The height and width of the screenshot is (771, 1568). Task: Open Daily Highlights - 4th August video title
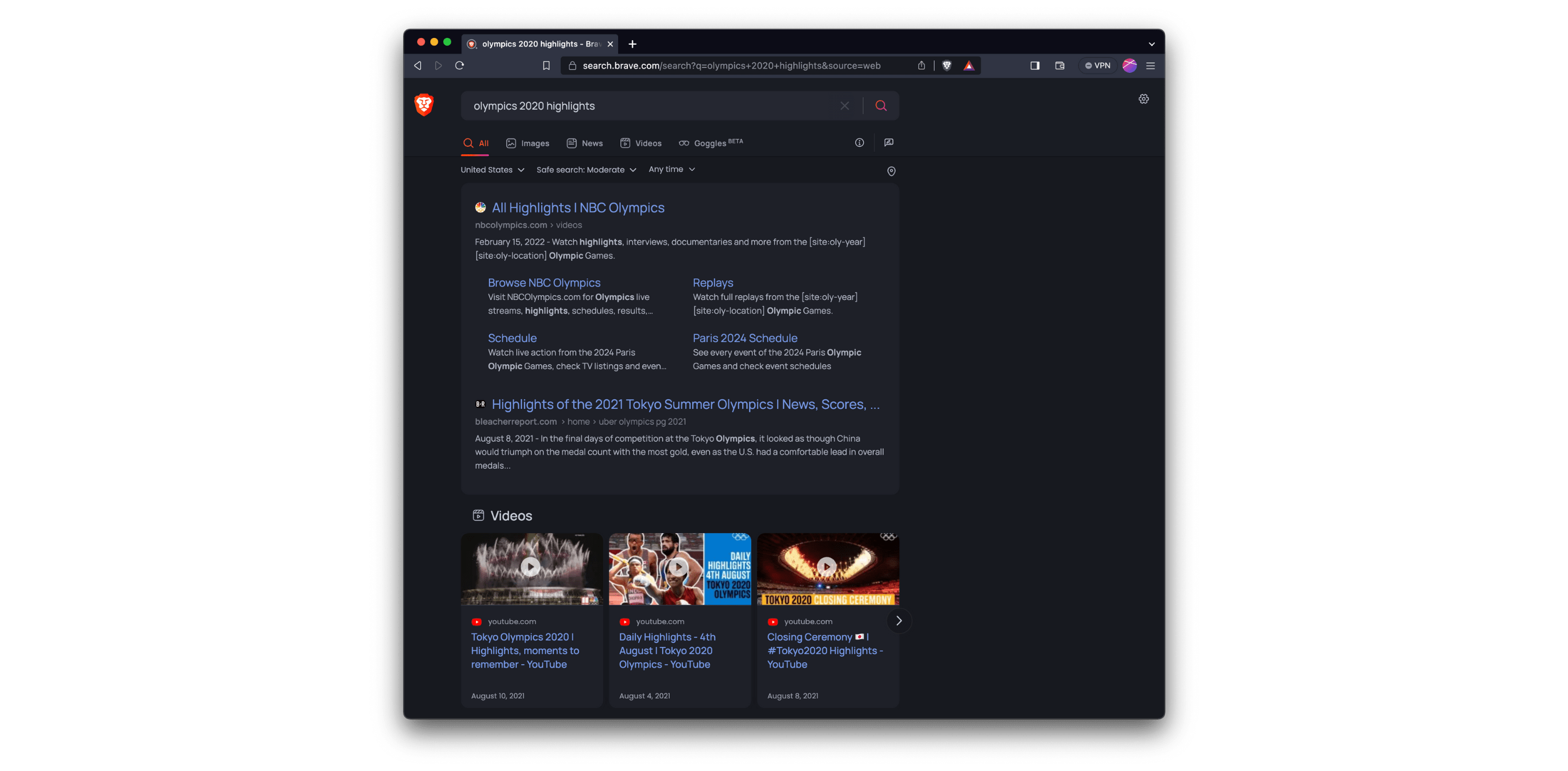click(x=667, y=651)
